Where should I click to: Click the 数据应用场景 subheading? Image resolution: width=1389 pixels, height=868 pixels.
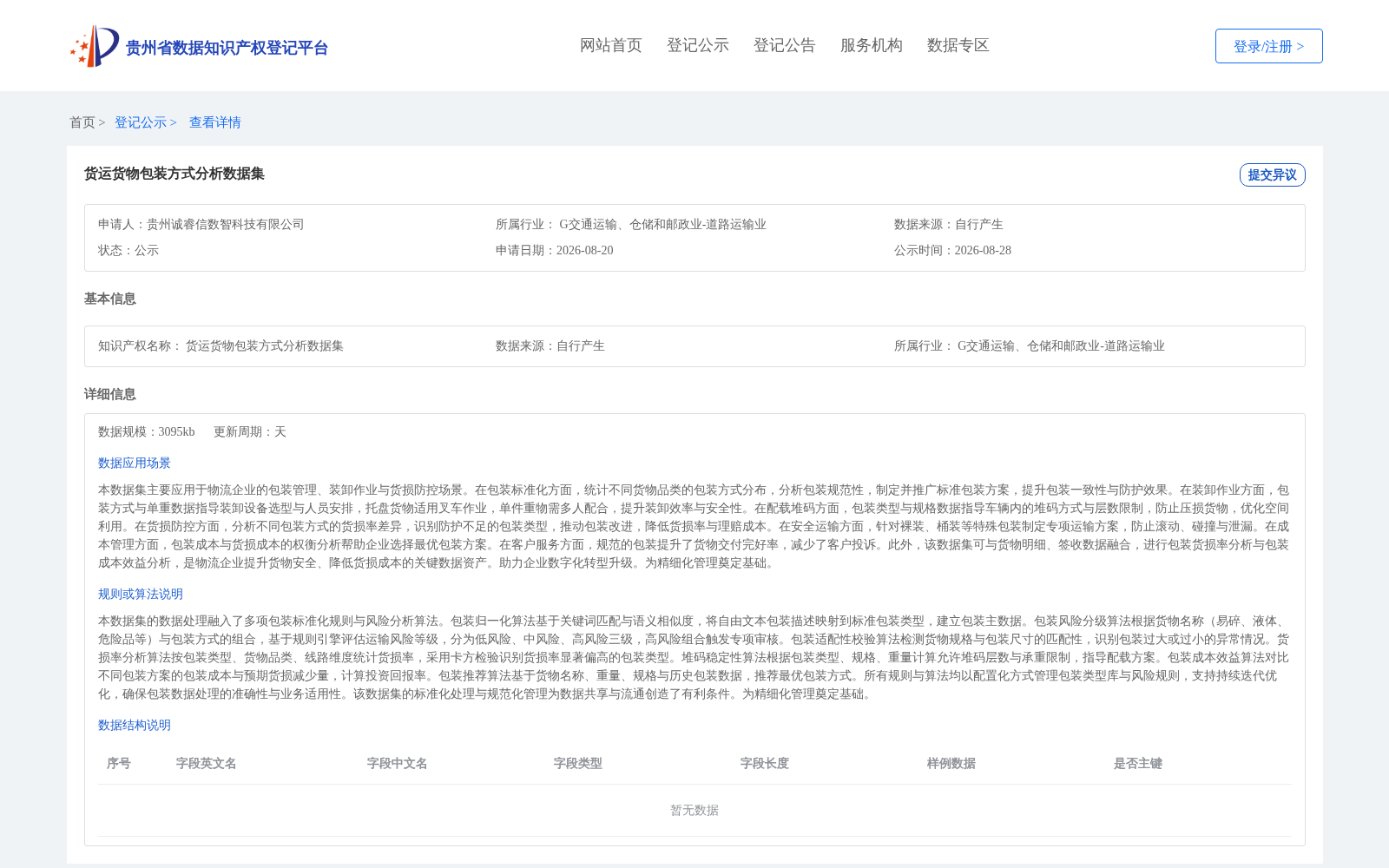pos(135,463)
